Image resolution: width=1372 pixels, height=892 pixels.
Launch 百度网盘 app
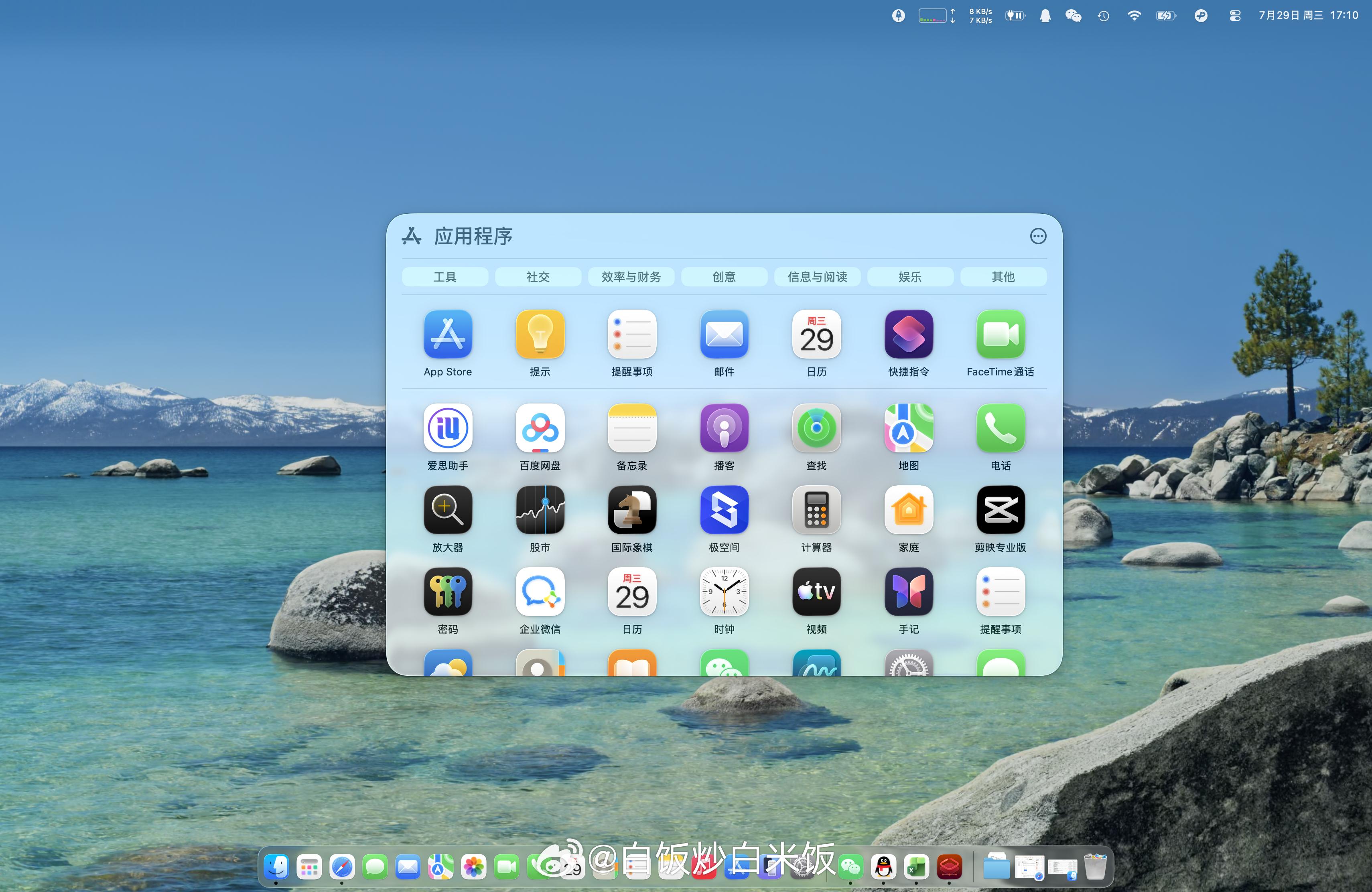540,428
